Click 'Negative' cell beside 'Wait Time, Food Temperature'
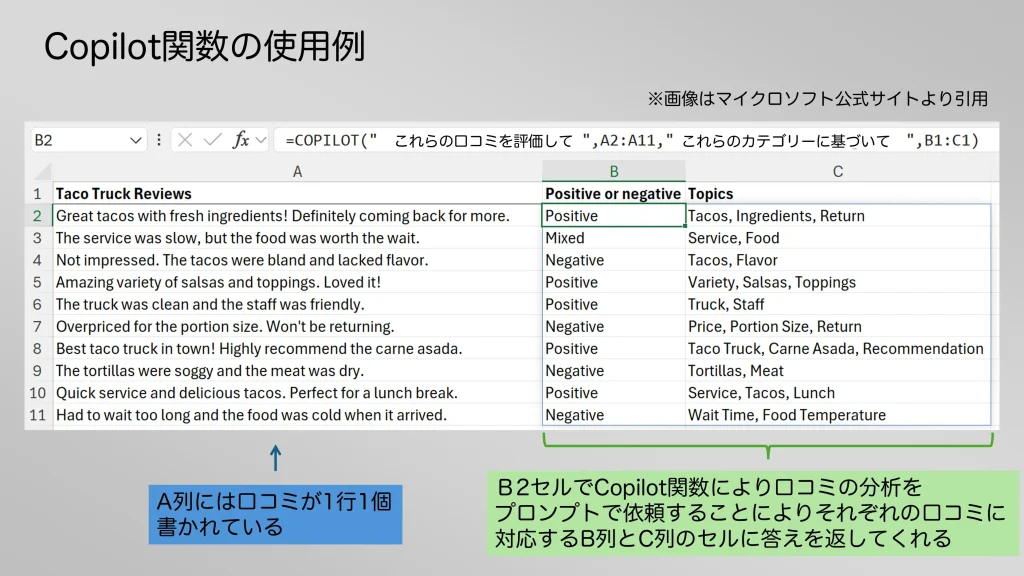 pyautogui.click(x=614, y=415)
